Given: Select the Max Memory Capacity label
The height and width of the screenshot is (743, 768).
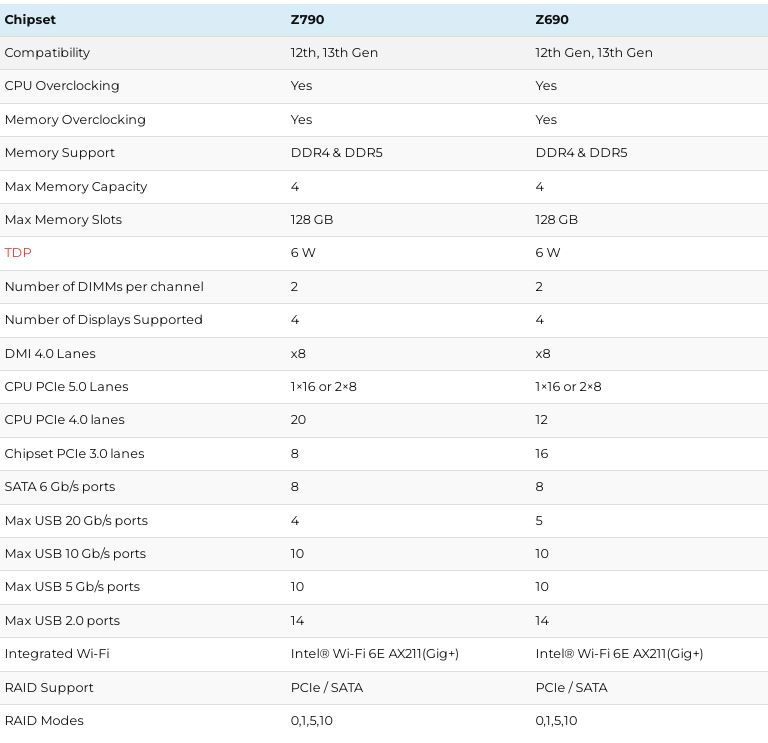Looking at the screenshot, I should coord(76,186).
